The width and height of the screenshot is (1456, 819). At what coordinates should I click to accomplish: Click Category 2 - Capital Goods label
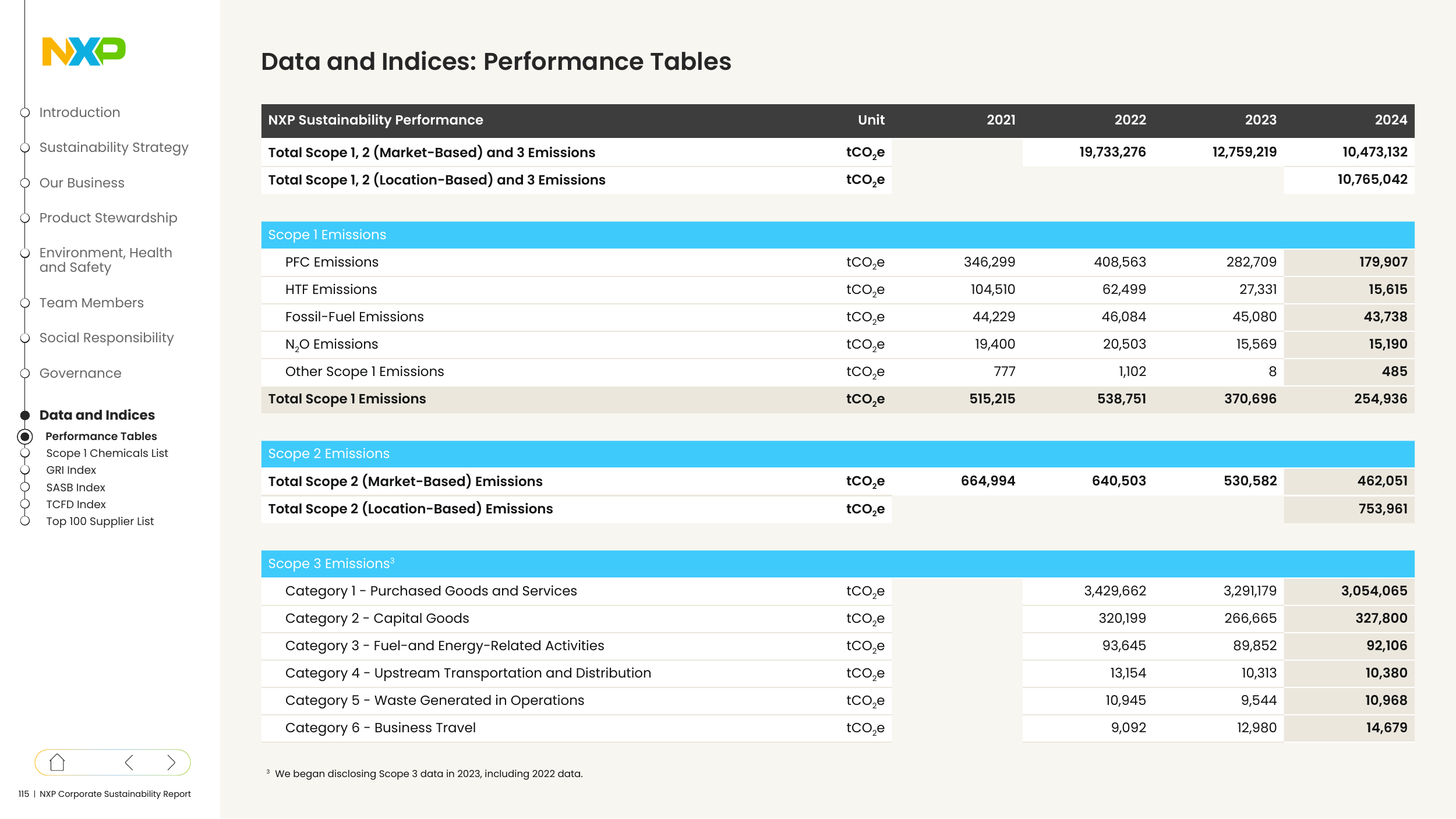click(x=377, y=618)
